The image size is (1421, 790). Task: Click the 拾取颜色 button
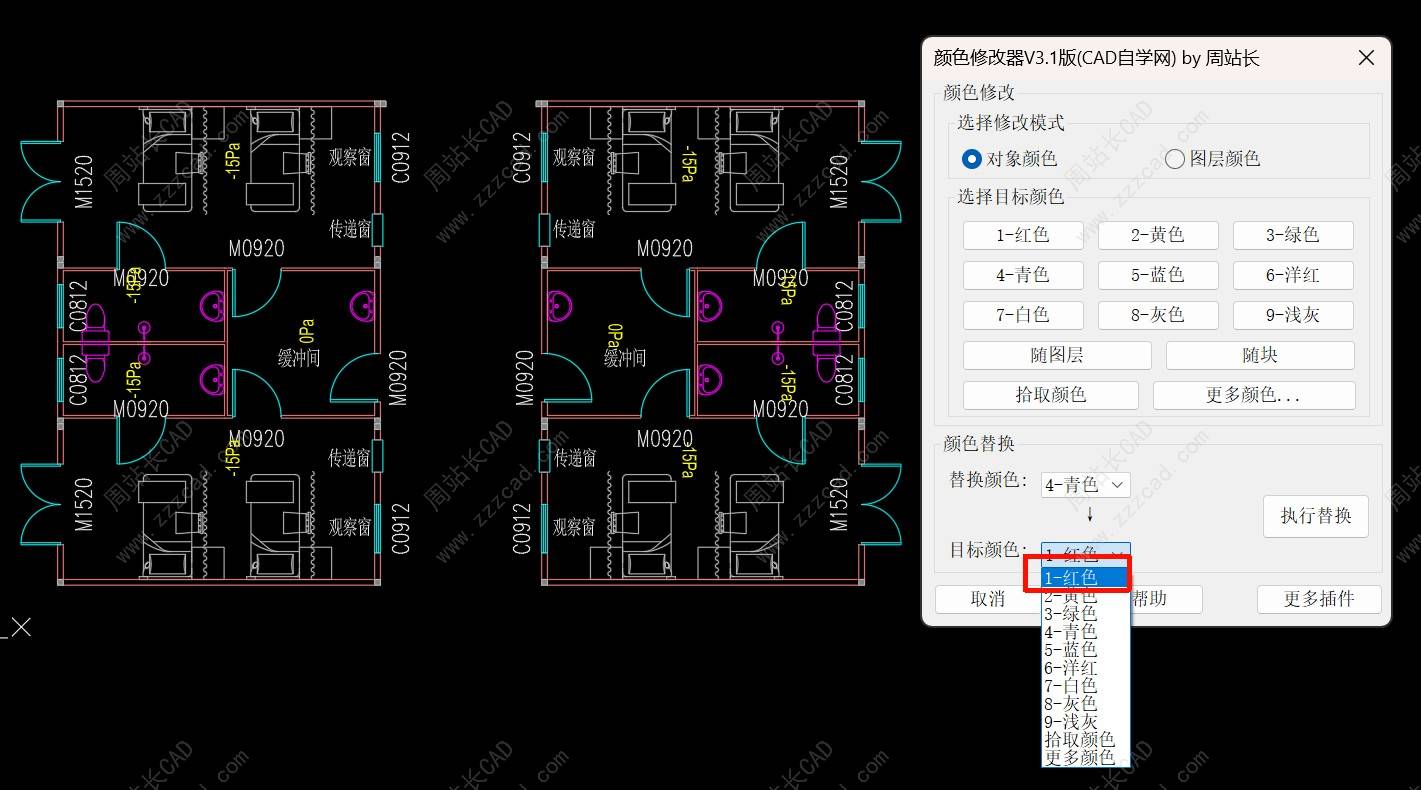click(1050, 395)
